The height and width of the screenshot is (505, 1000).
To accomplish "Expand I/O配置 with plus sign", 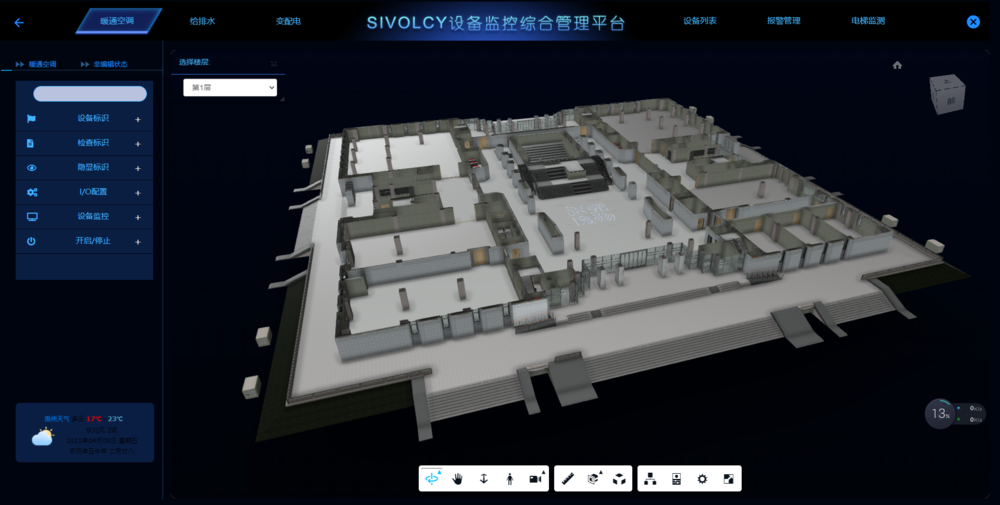I will (138, 193).
